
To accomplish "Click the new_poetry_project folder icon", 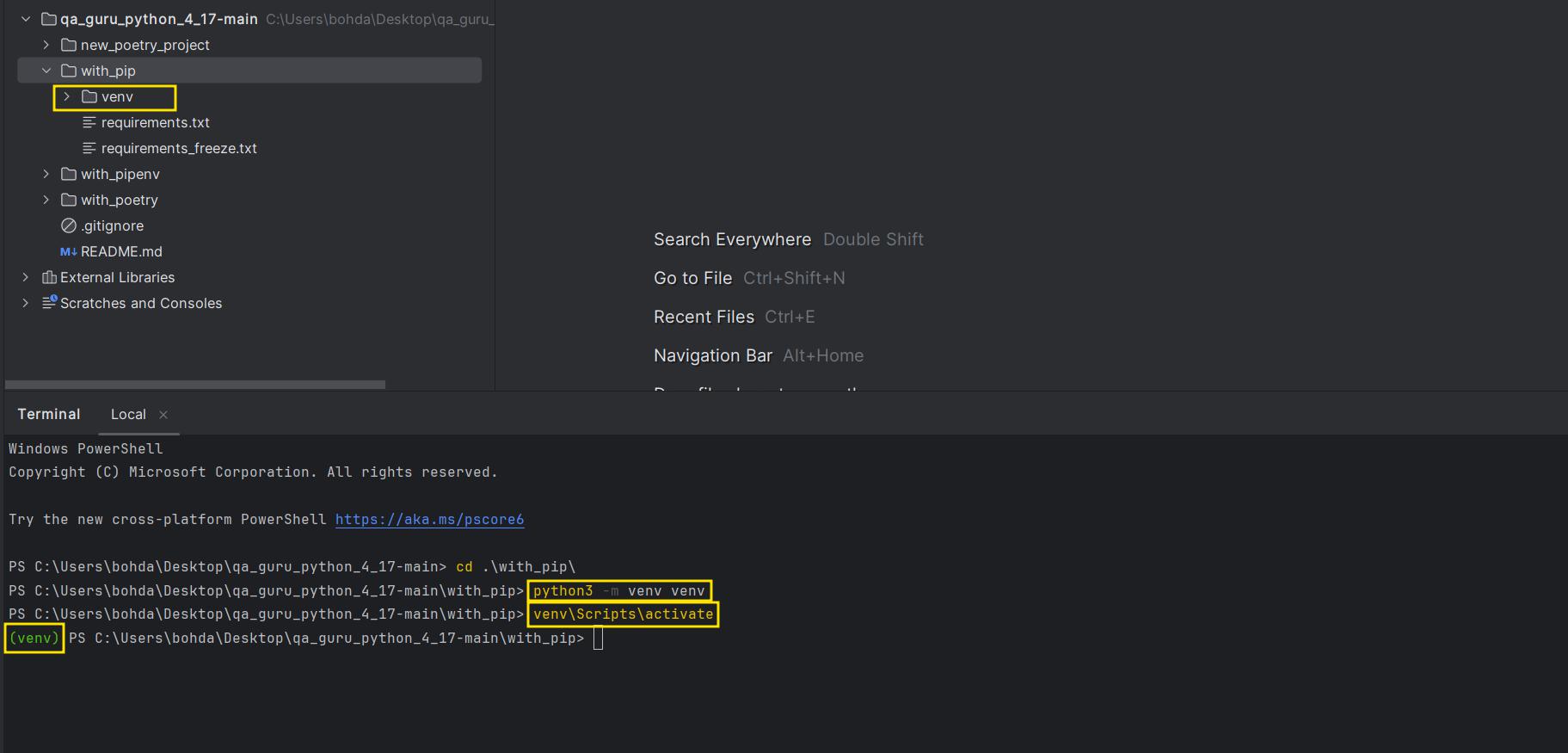I will point(69,45).
